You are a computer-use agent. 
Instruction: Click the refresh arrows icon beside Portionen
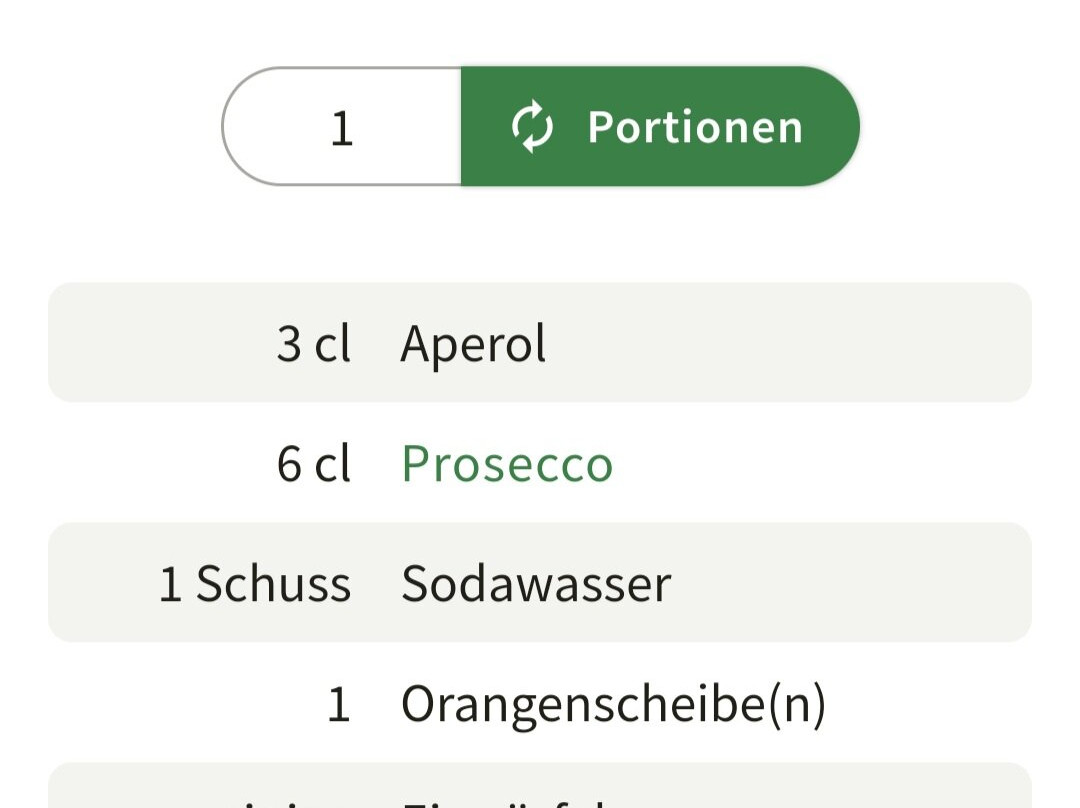coord(532,127)
